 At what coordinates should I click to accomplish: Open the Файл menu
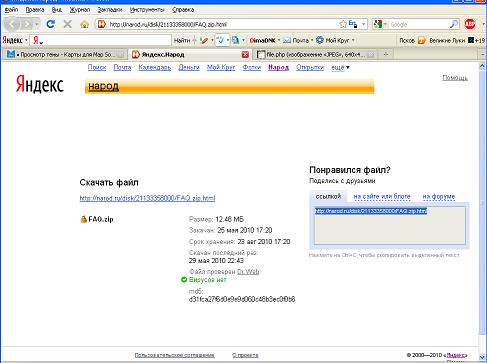click(x=11, y=10)
